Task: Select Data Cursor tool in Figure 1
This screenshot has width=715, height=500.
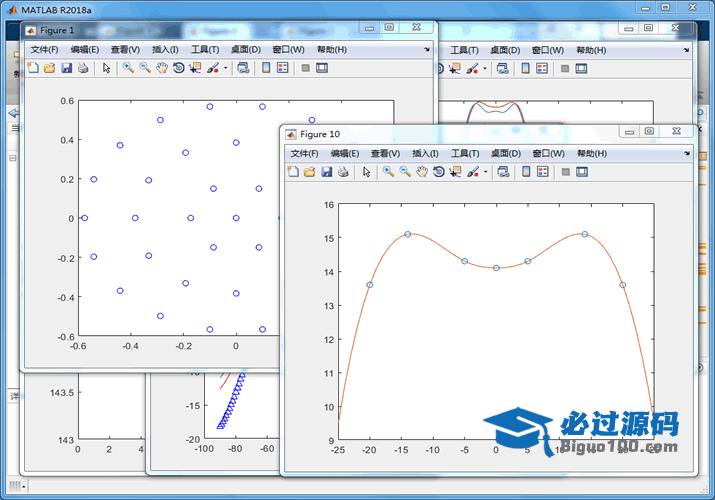Action: point(195,68)
